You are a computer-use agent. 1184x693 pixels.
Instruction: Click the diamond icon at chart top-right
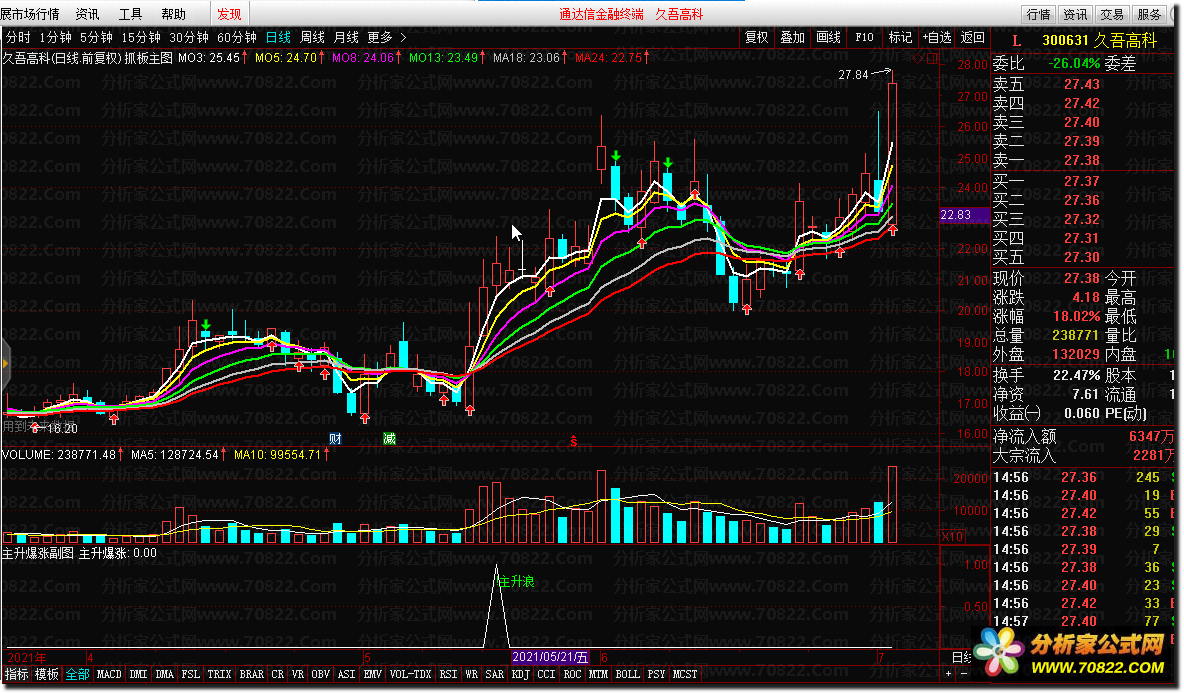918,58
